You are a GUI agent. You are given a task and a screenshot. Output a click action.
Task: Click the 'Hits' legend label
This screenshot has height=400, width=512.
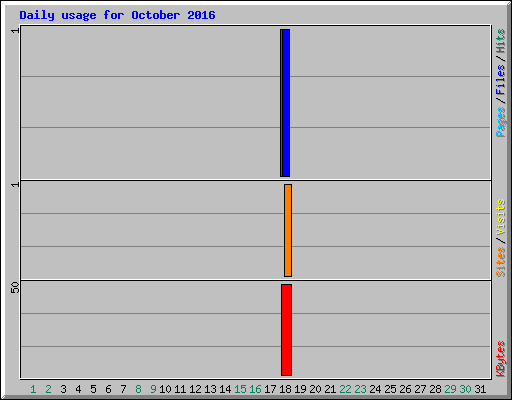point(500,41)
